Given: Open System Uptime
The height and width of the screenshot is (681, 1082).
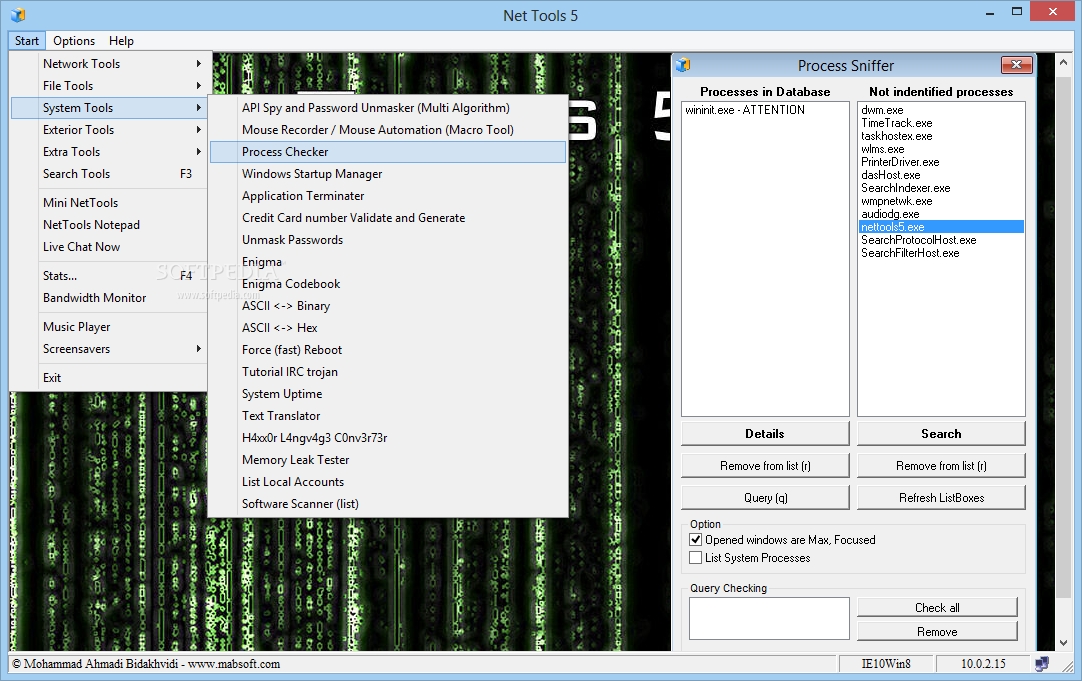Looking at the screenshot, I should [x=388, y=394].
